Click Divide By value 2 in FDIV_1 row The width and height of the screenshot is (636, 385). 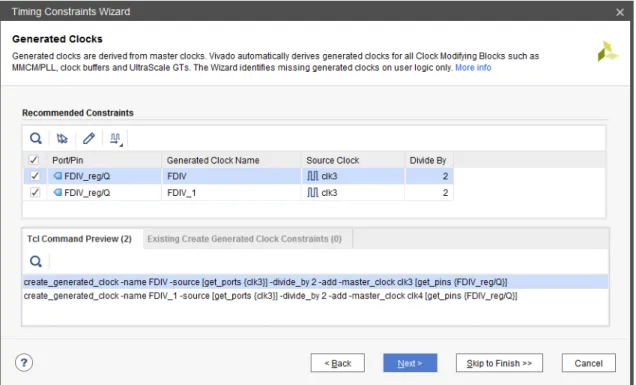(x=429, y=192)
